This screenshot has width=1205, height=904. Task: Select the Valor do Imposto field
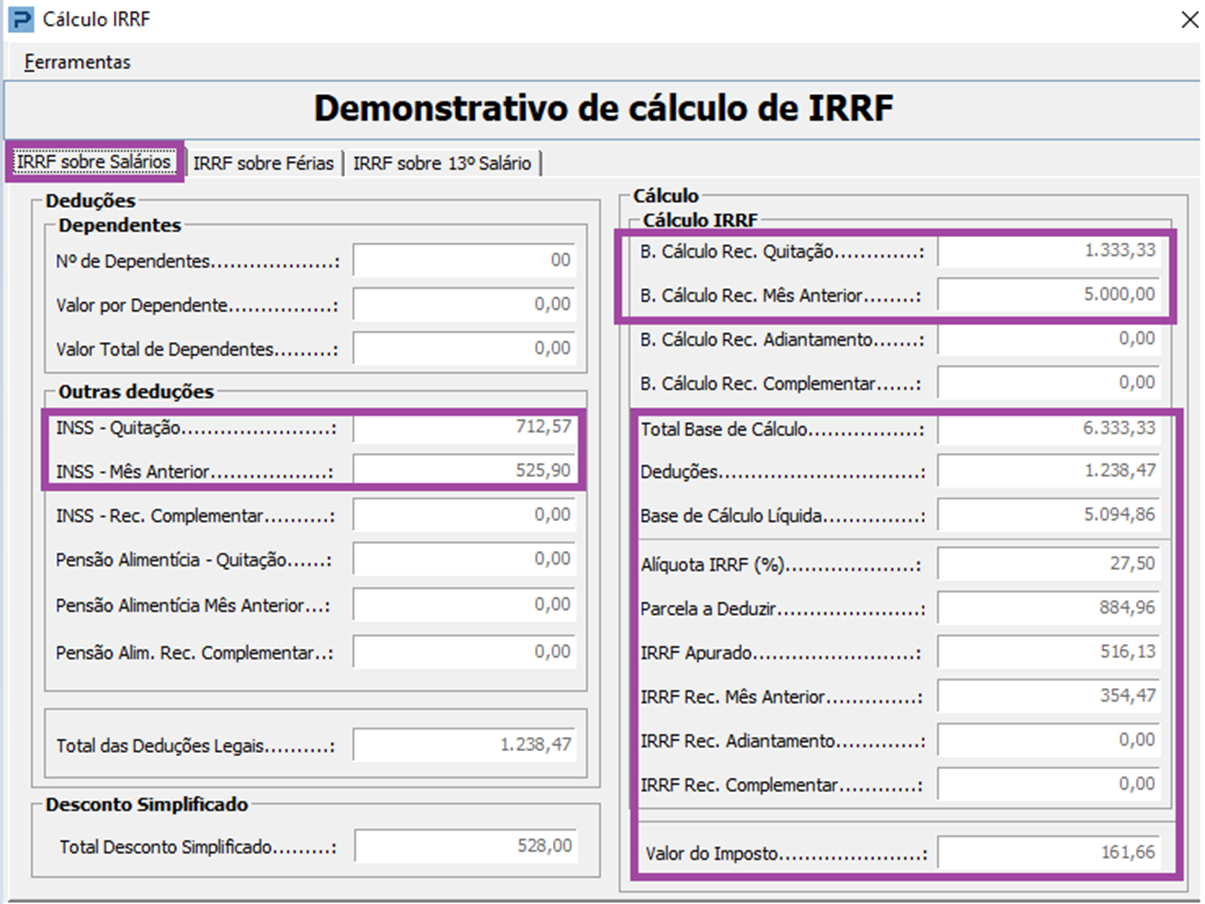1050,854
